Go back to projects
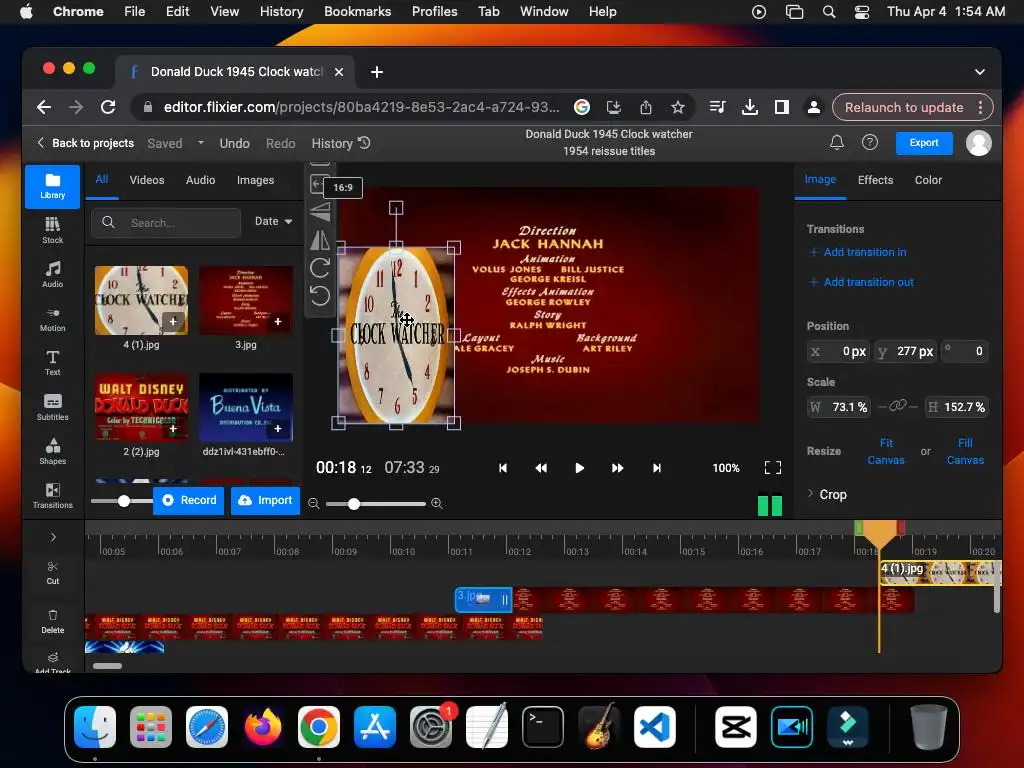Image resolution: width=1024 pixels, height=768 pixels. click(x=85, y=142)
